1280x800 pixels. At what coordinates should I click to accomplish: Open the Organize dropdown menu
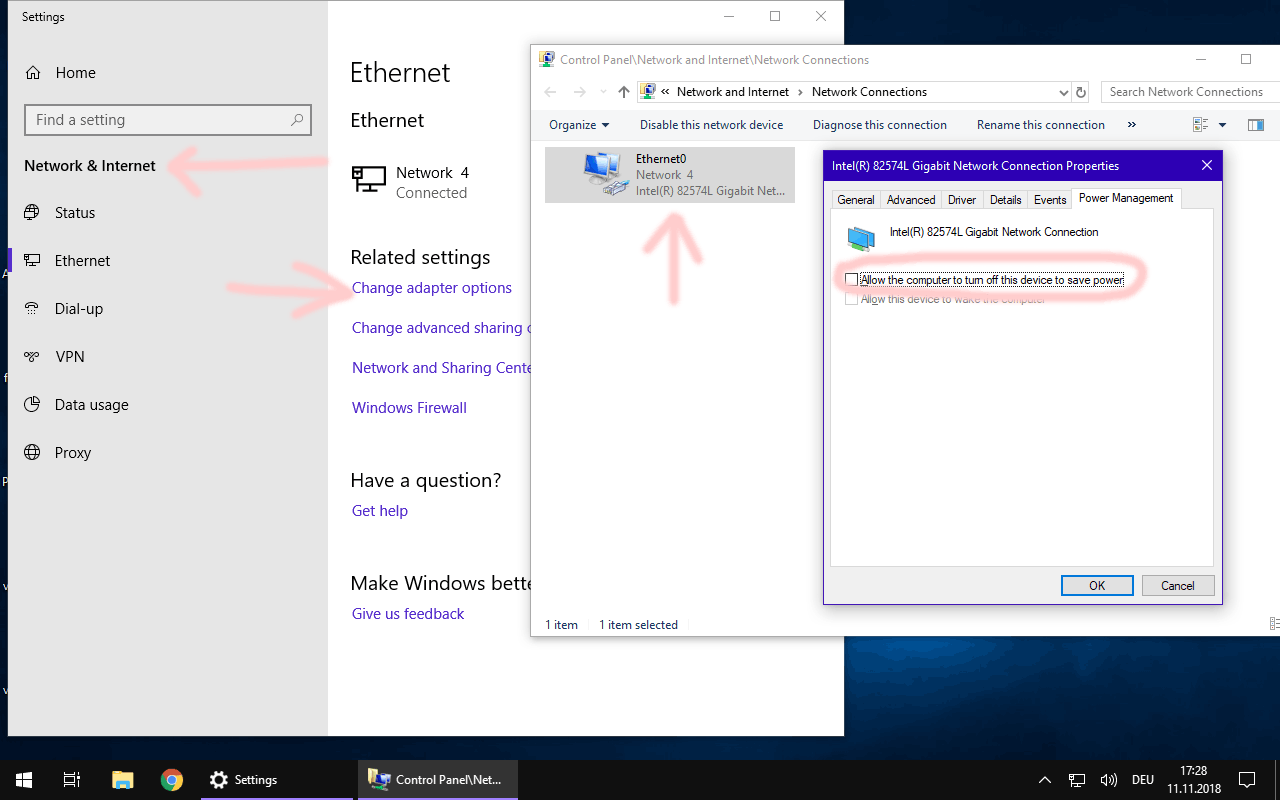click(579, 125)
